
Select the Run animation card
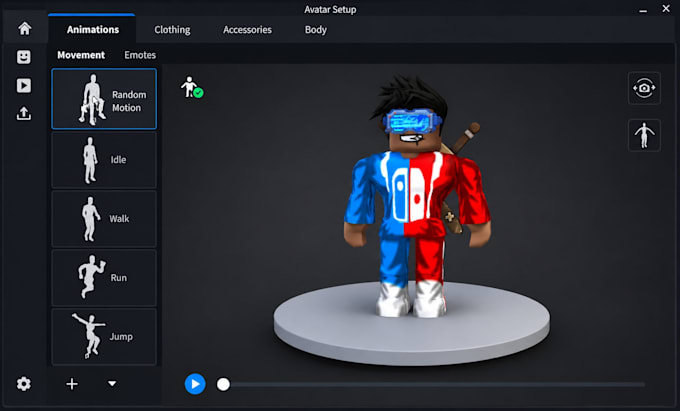(104, 278)
